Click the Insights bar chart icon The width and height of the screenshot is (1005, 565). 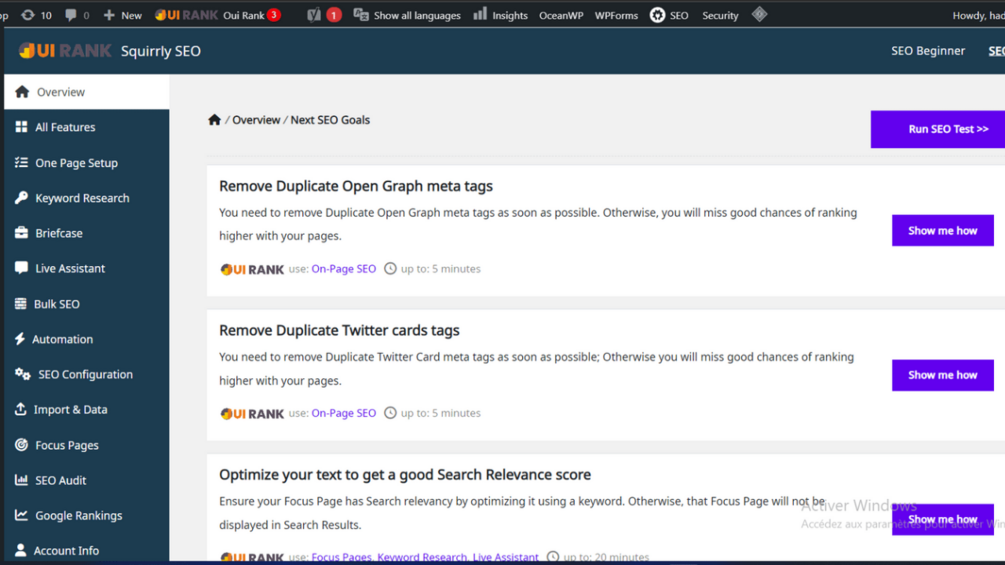click(x=479, y=14)
